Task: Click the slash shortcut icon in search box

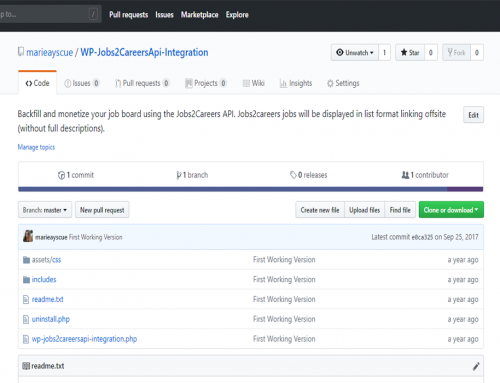Action: [x=93, y=14]
